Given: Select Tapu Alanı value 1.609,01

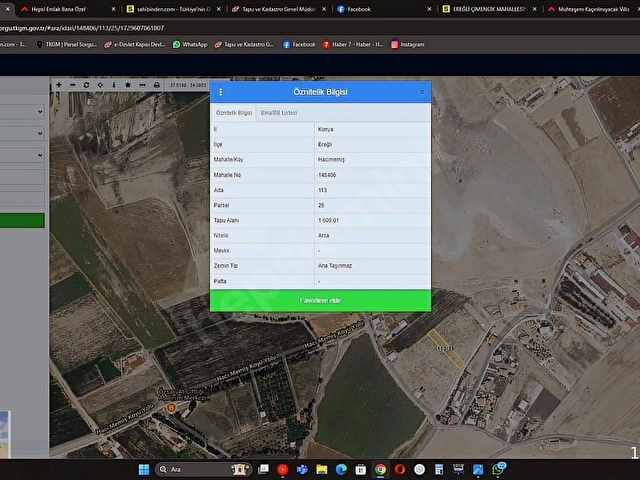Looking at the screenshot, I should point(328,220).
